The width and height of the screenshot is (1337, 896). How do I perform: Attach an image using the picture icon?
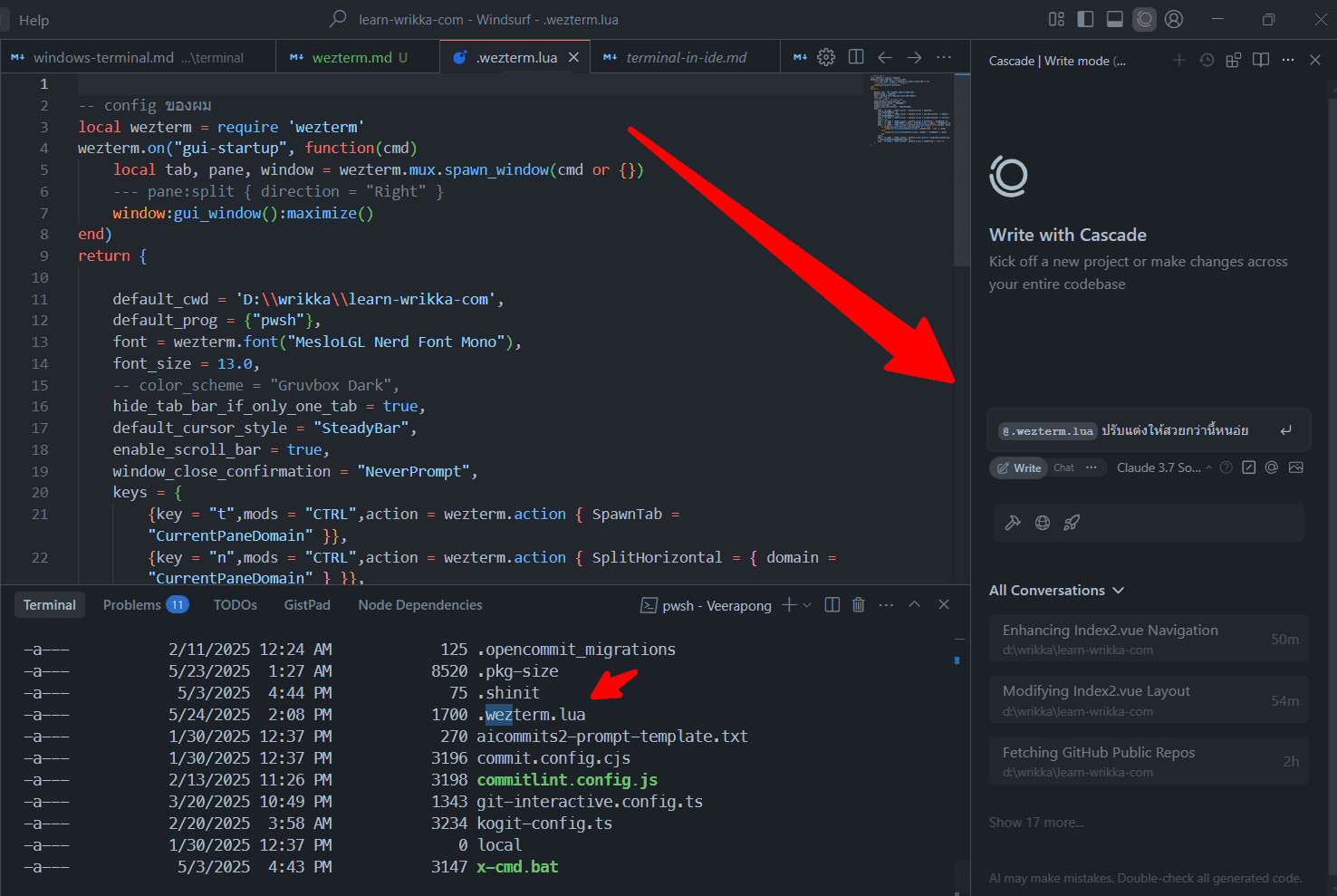(x=1296, y=467)
